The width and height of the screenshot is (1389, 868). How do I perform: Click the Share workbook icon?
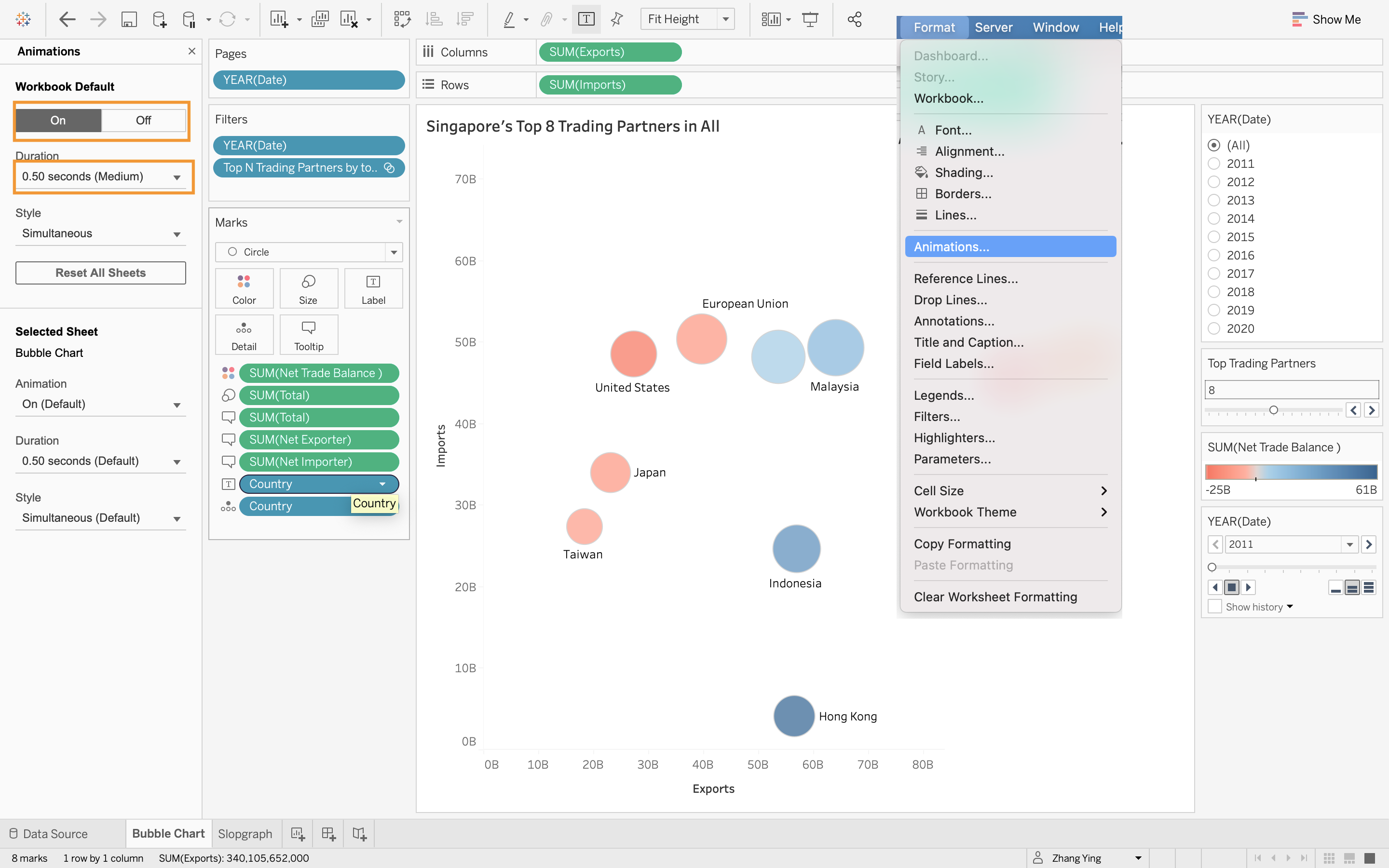(x=854, y=19)
